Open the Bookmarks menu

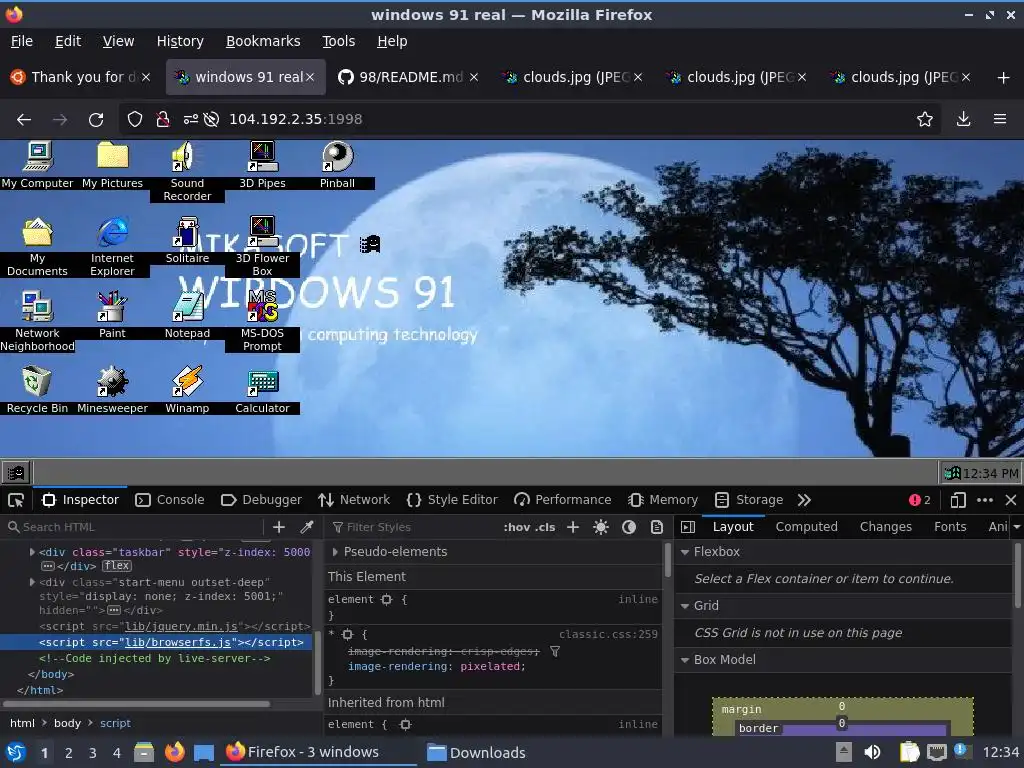(263, 41)
